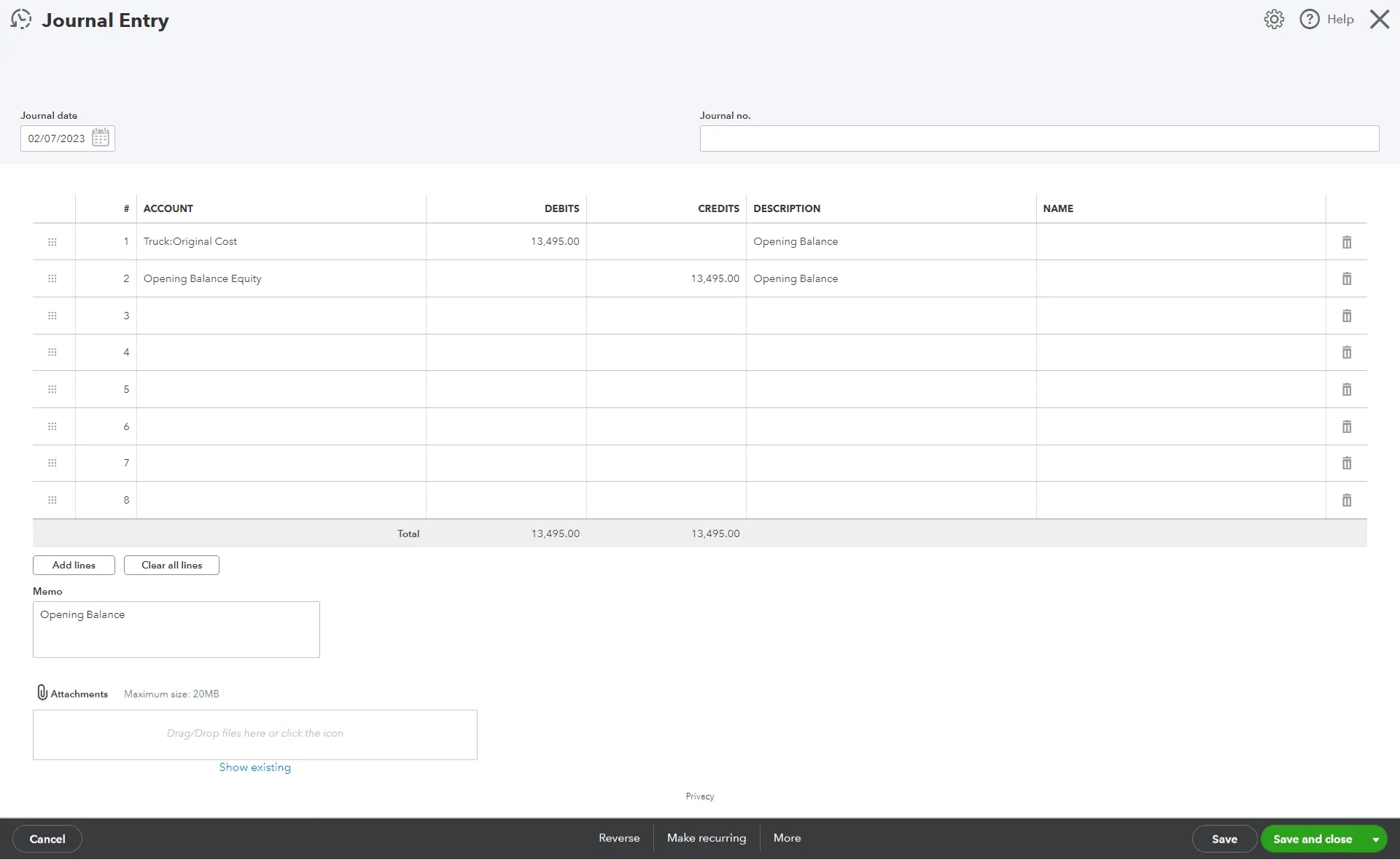The width and height of the screenshot is (1400, 860).
Task: Click the delete trash icon on row 1
Action: [x=1347, y=241]
